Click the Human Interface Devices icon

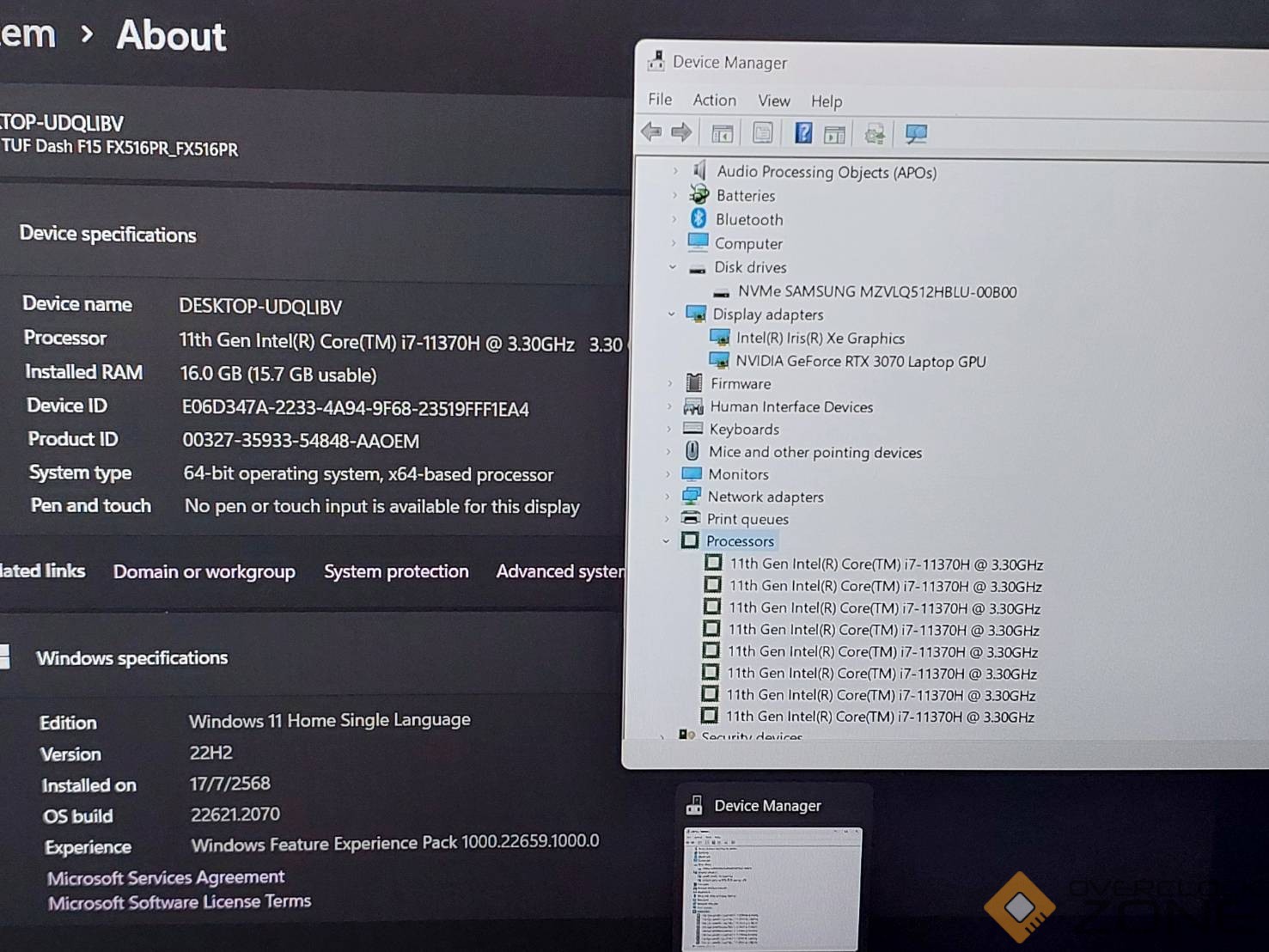[x=693, y=406]
